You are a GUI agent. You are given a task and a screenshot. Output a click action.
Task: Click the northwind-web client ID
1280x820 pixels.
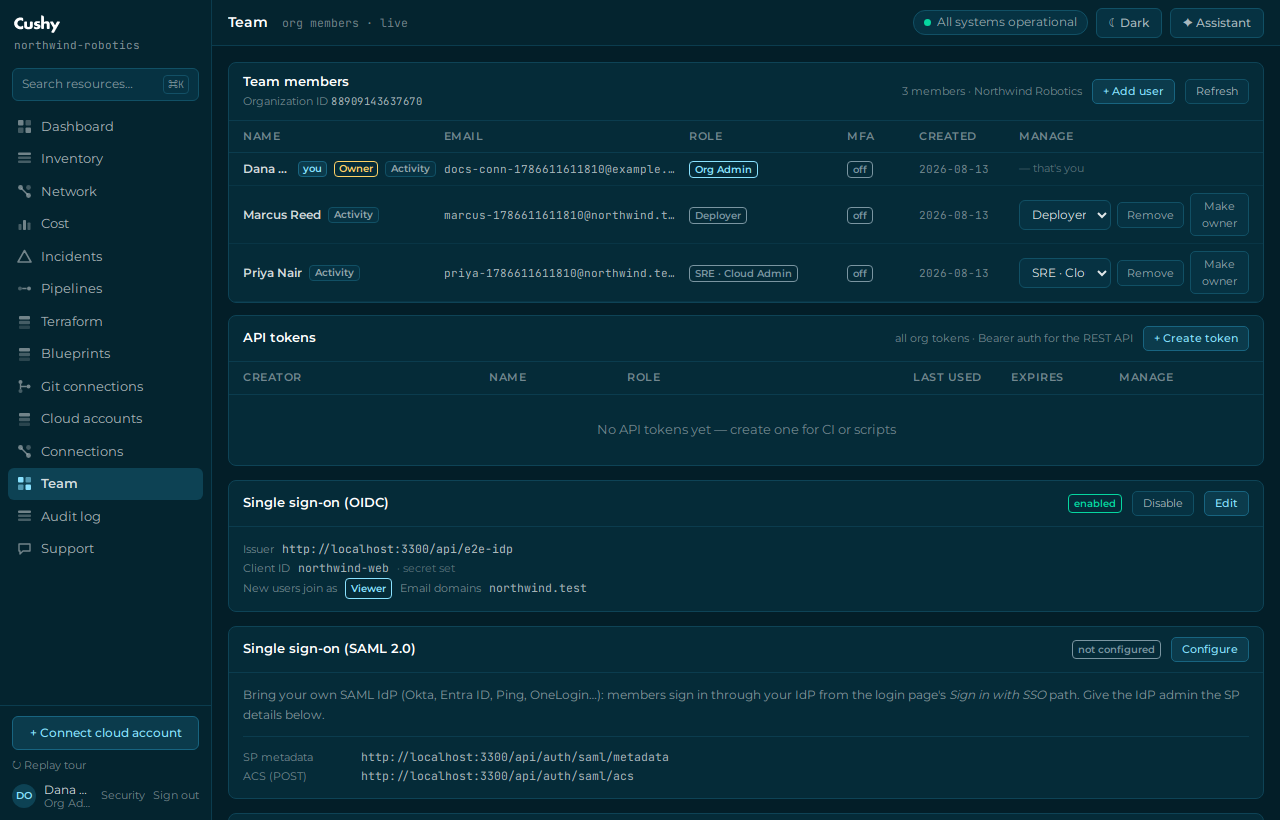(343, 568)
